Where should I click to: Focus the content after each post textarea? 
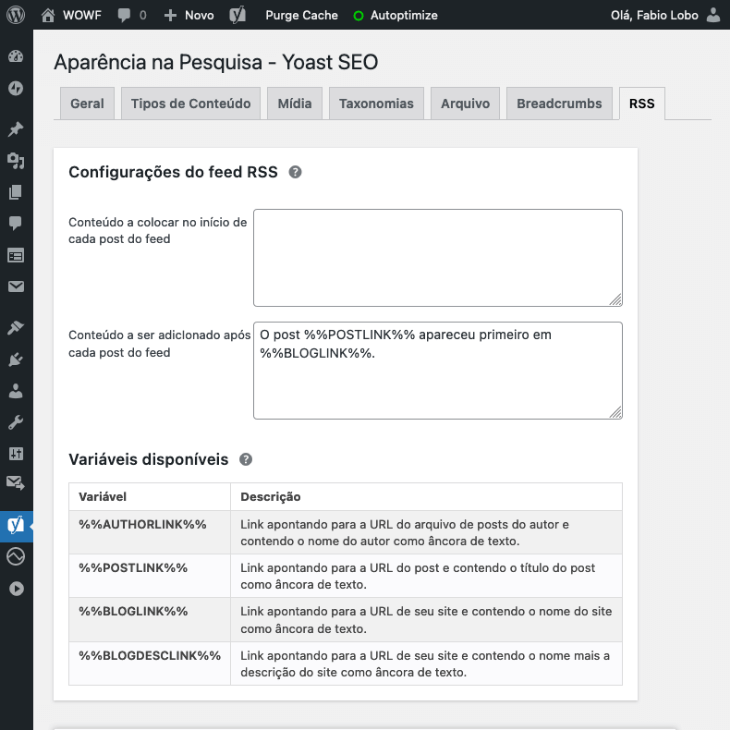[438, 371]
